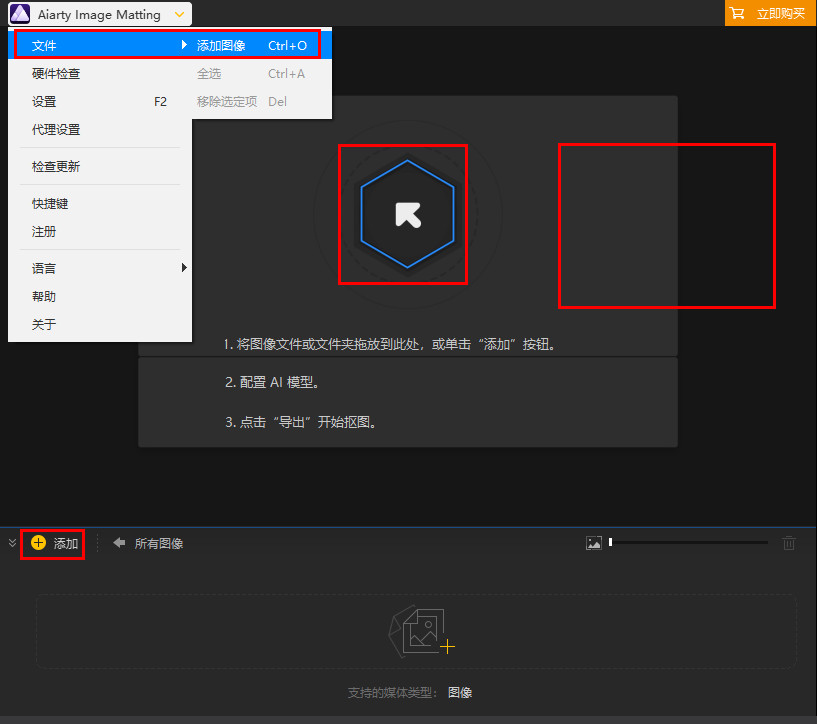Click 所有图像 label in toolbar
817x724 pixels.
pyautogui.click(x=160, y=543)
